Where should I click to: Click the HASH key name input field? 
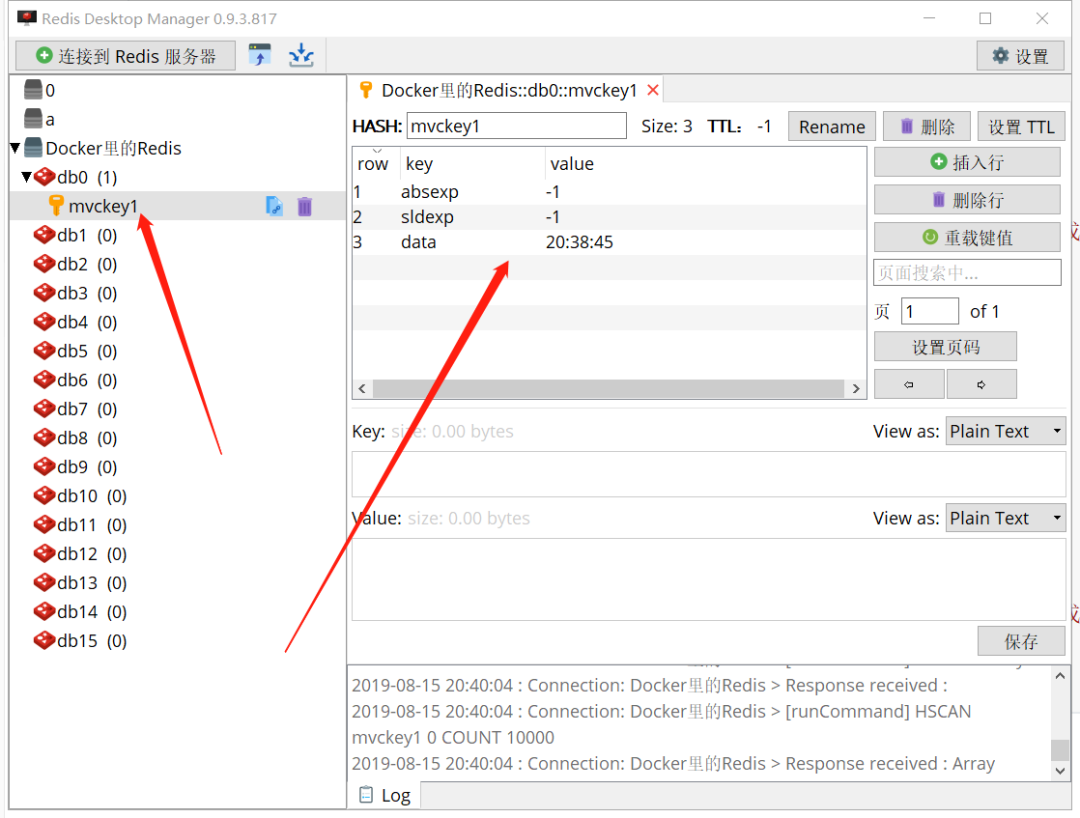click(517, 126)
